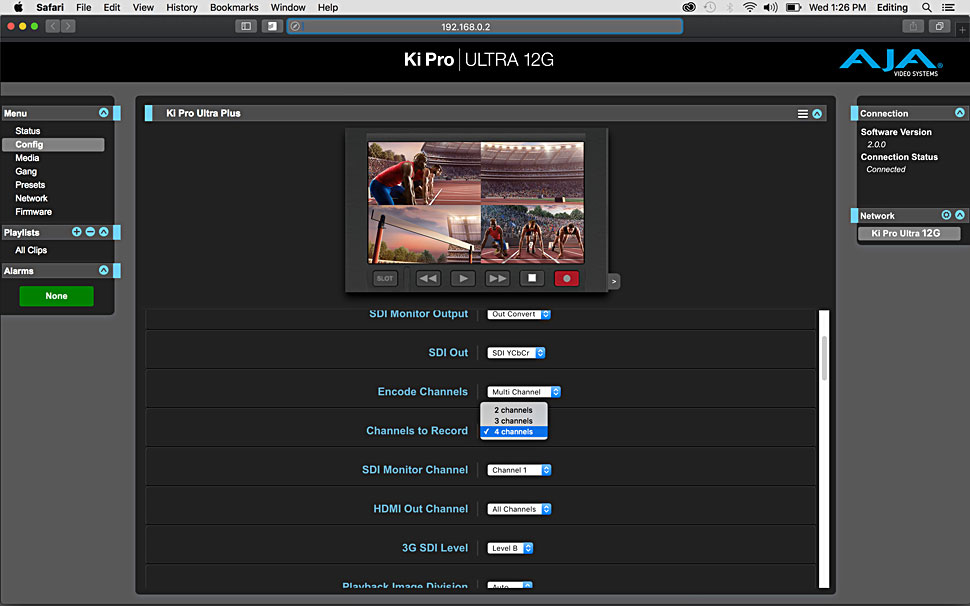
Task: Collapse the Alarms panel
Action: pos(103,270)
